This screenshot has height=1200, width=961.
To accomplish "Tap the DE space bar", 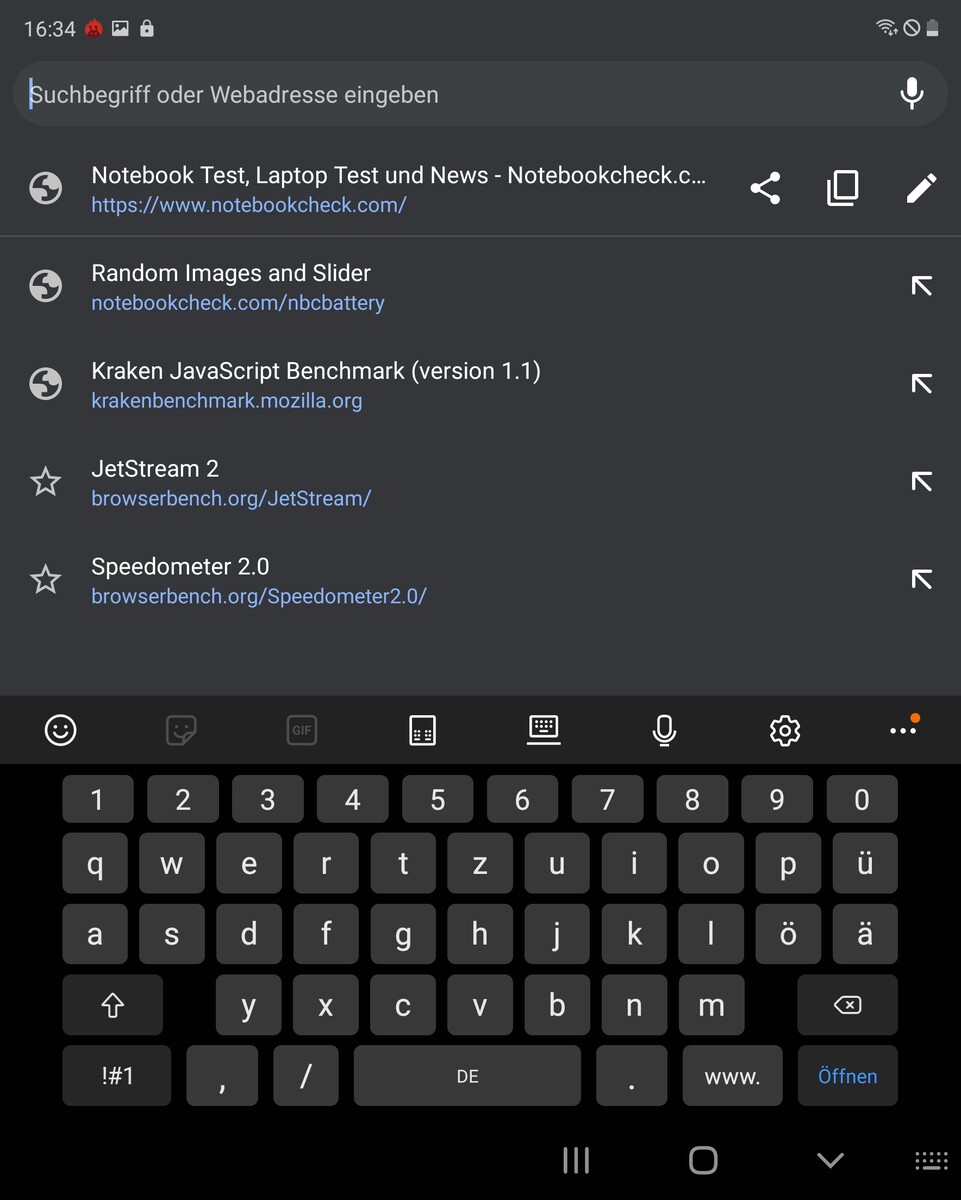I will 467,1076.
